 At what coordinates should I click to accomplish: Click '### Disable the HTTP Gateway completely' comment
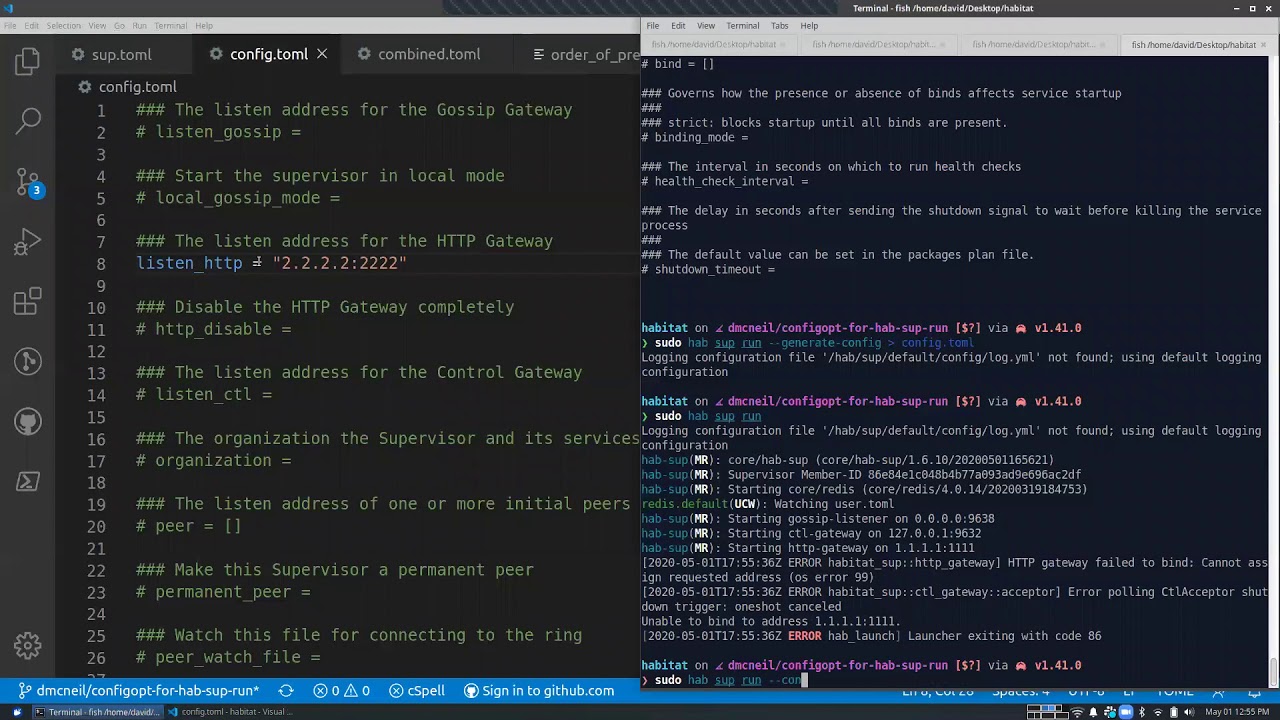325,307
